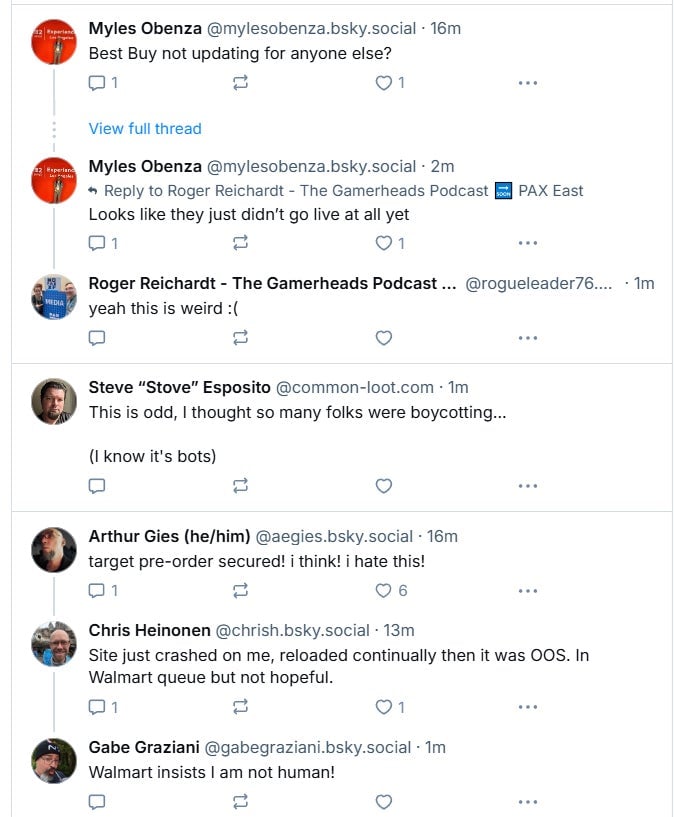Repost Myles Obenza's Best Buy post
The image size is (674, 817).
(x=240, y=83)
